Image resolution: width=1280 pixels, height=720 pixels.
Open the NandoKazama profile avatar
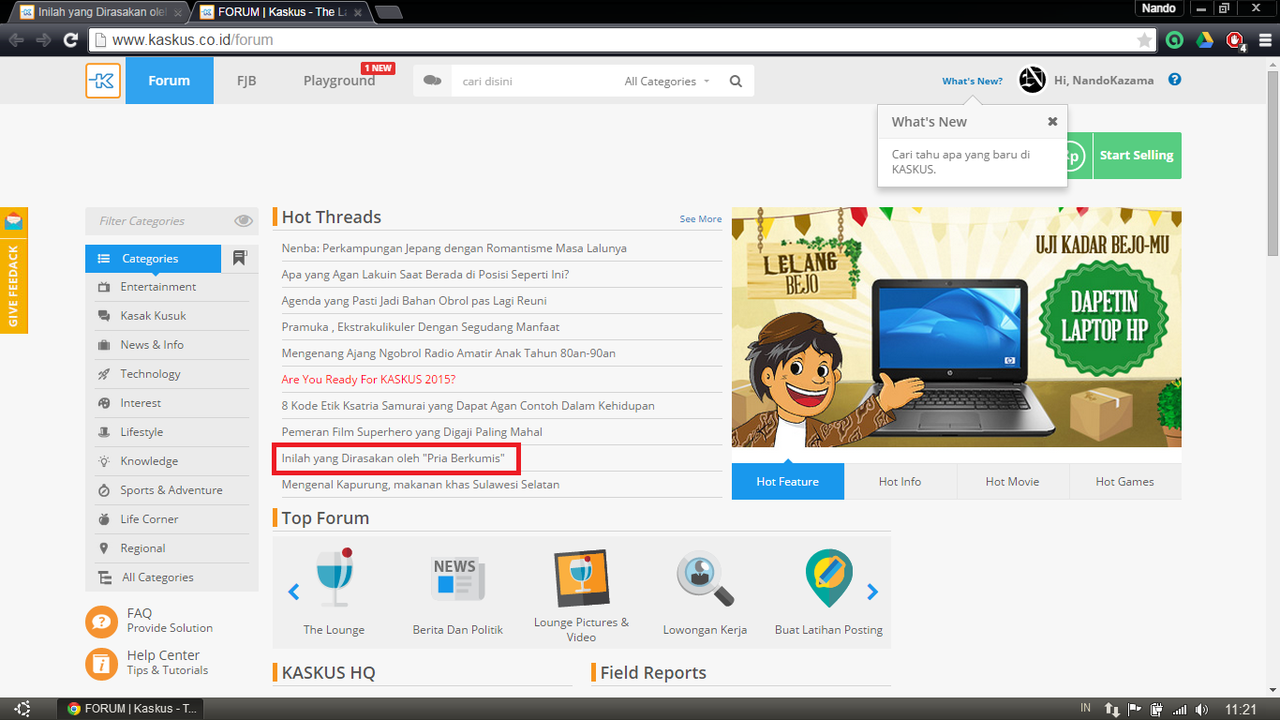point(1032,80)
